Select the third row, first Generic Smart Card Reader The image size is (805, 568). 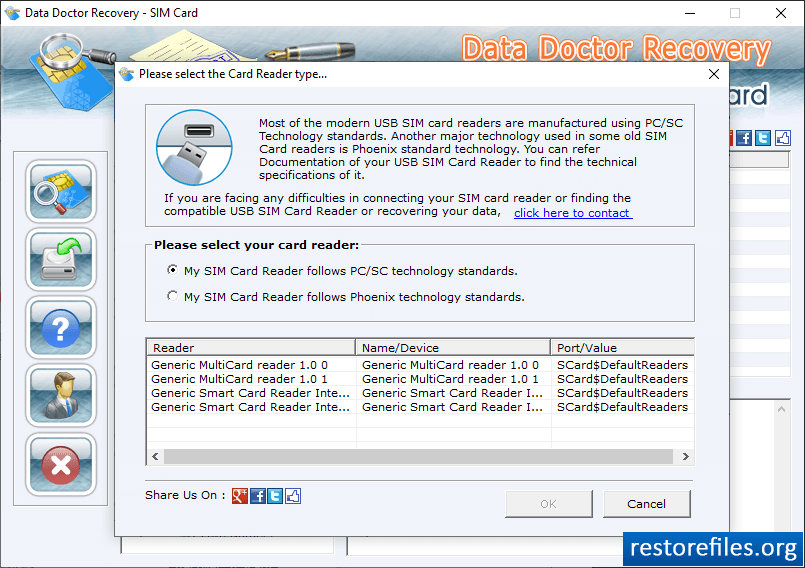420,393
